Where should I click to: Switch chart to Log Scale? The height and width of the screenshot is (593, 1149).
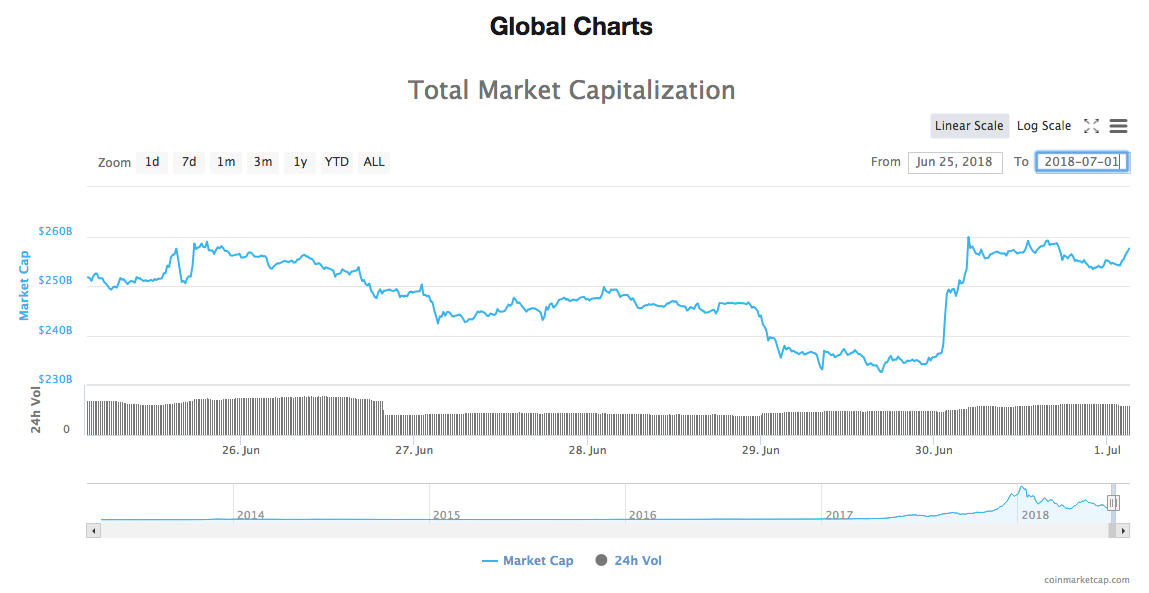tap(1043, 126)
